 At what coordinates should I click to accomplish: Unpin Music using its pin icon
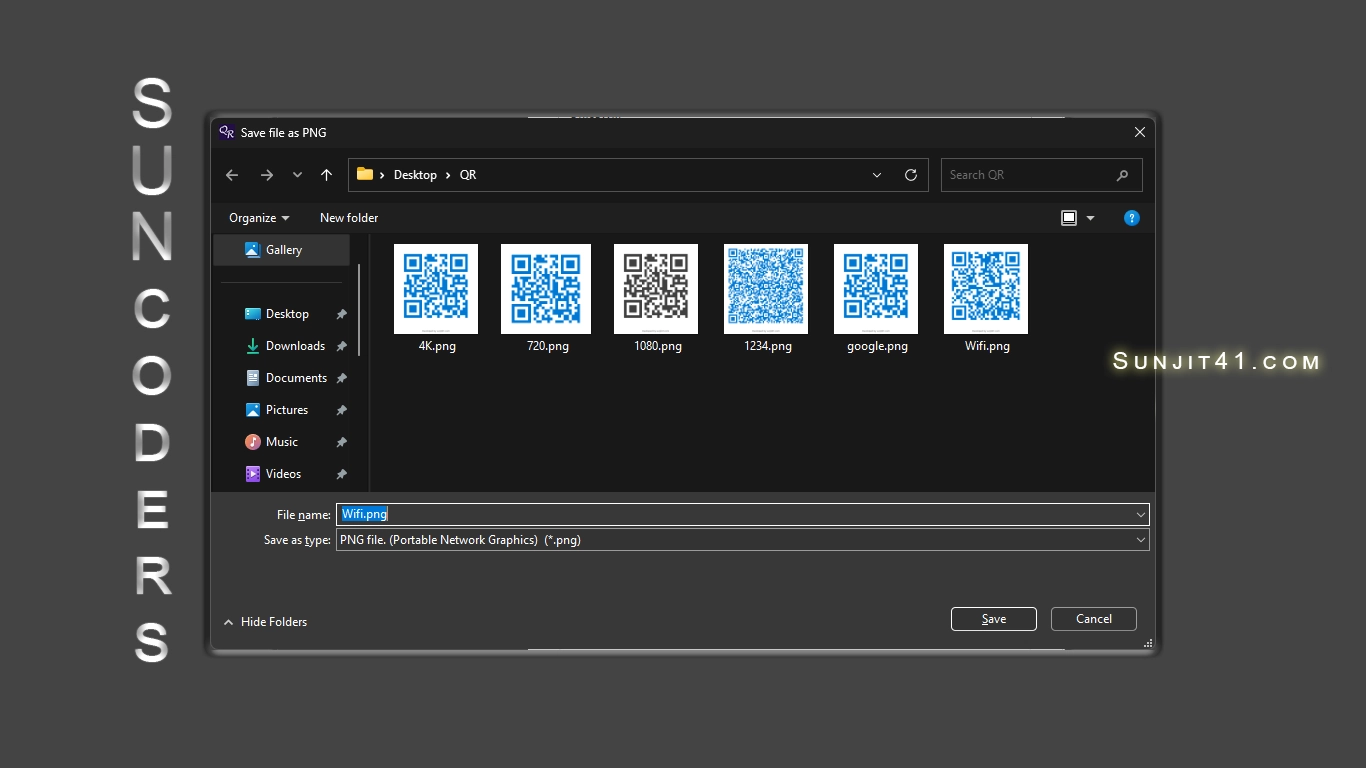point(341,442)
